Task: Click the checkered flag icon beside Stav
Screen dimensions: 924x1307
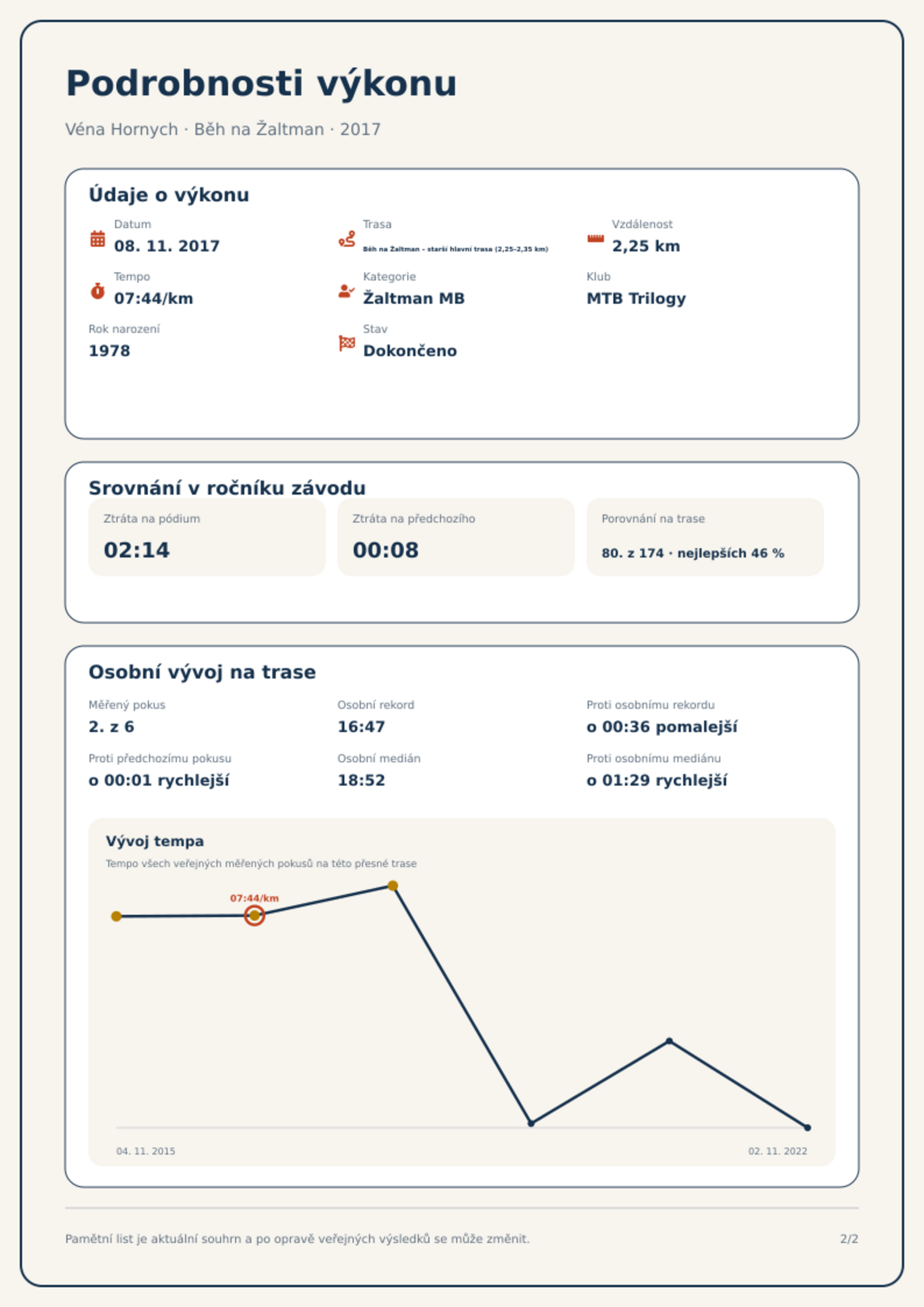Action: coord(347,343)
